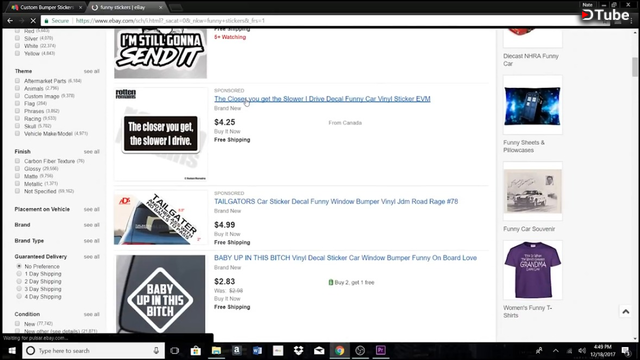This screenshot has width=640, height=360.
Task: Open Funny Sheets & Pillowcases link
Action: coord(524,146)
